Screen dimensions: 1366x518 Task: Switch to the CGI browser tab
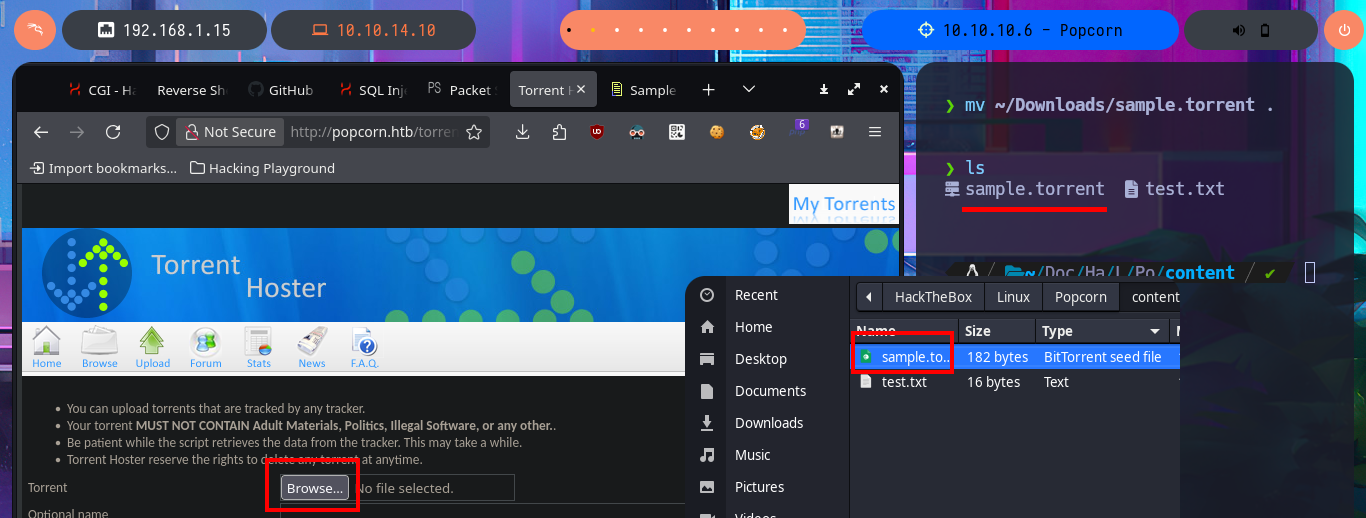coord(101,90)
